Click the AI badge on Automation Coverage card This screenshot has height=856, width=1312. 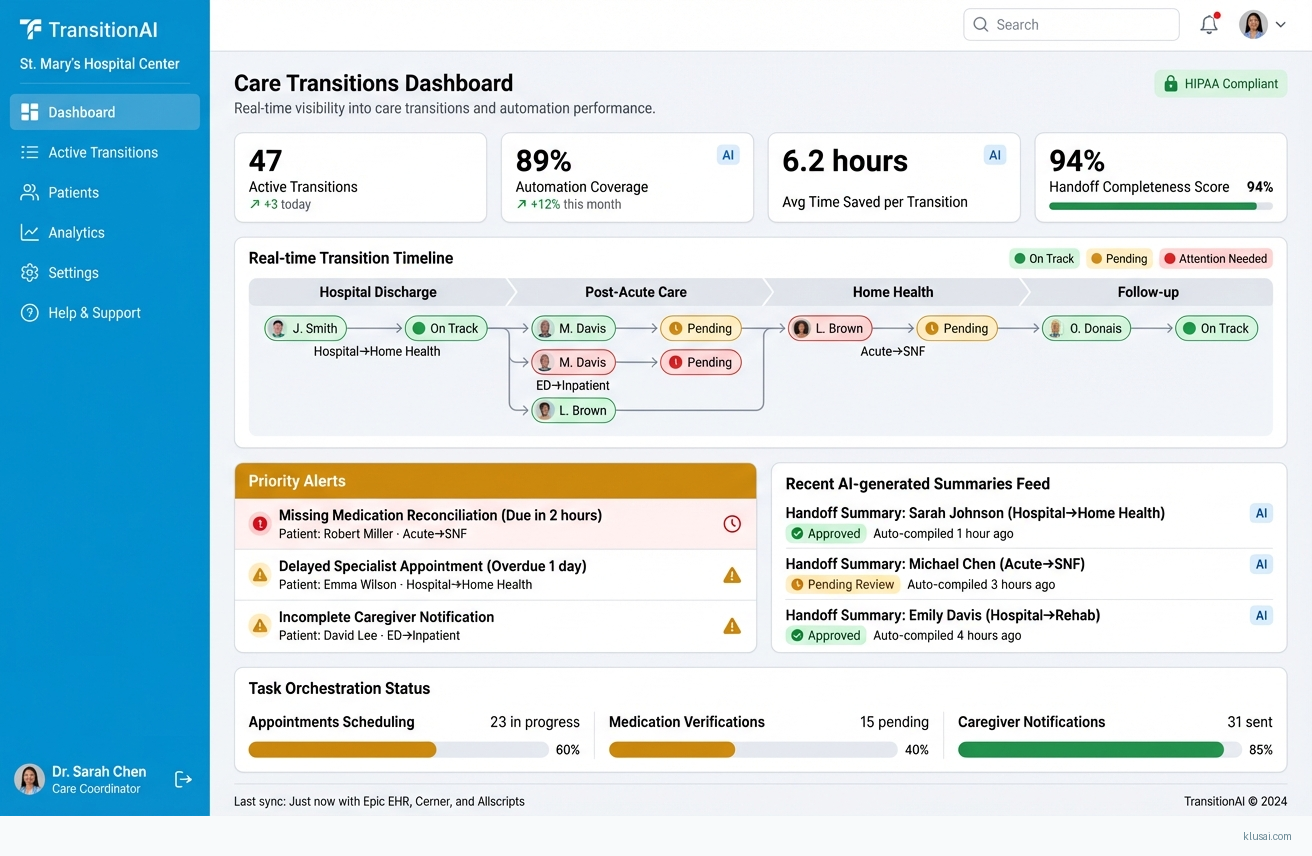click(x=728, y=155)
